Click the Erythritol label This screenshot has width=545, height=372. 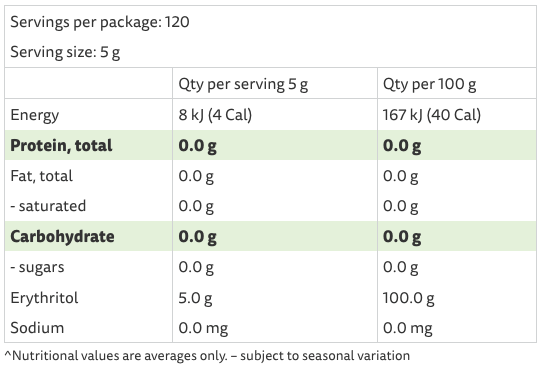pyautogui.click(x=44, y=298)
